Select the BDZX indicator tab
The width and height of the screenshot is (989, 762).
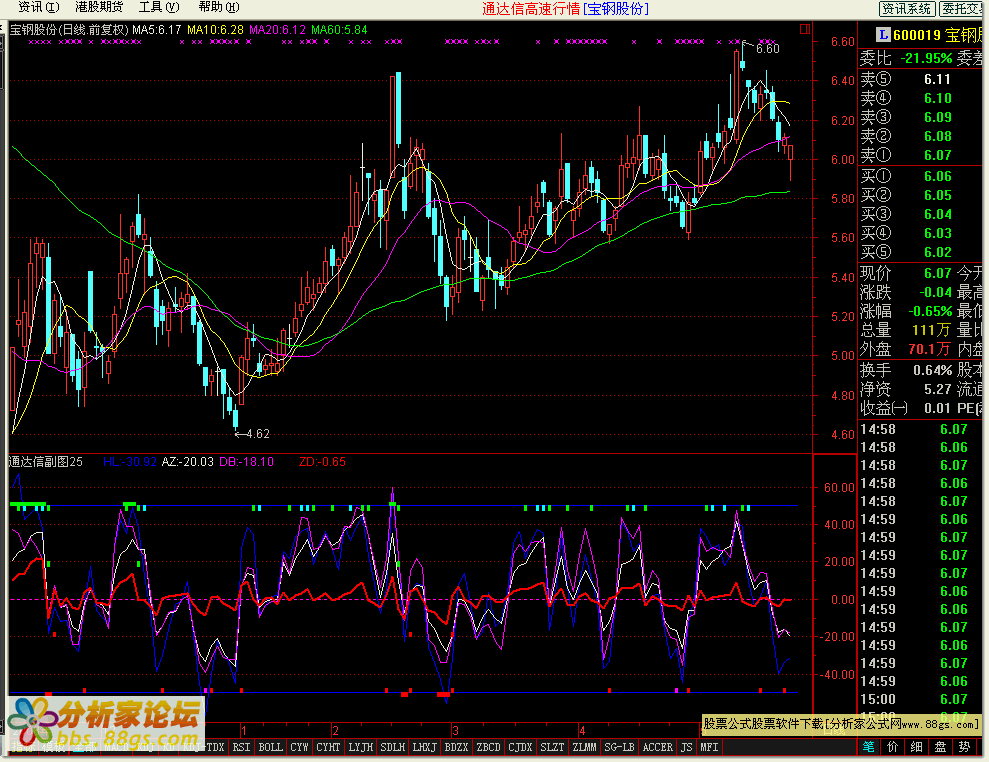(457, 747)
